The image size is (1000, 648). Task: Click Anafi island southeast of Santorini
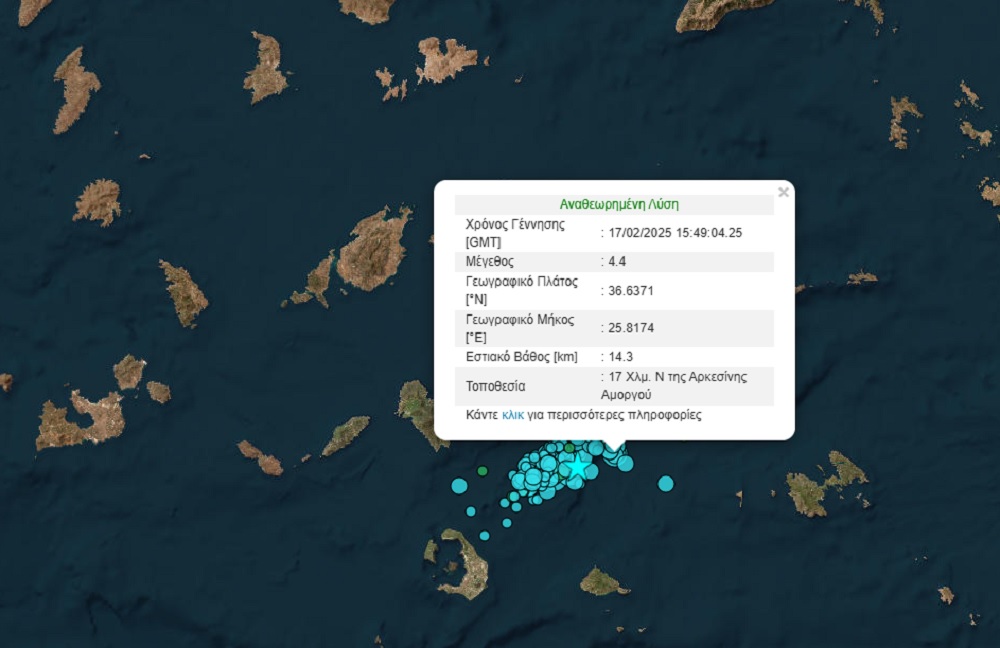603,582
